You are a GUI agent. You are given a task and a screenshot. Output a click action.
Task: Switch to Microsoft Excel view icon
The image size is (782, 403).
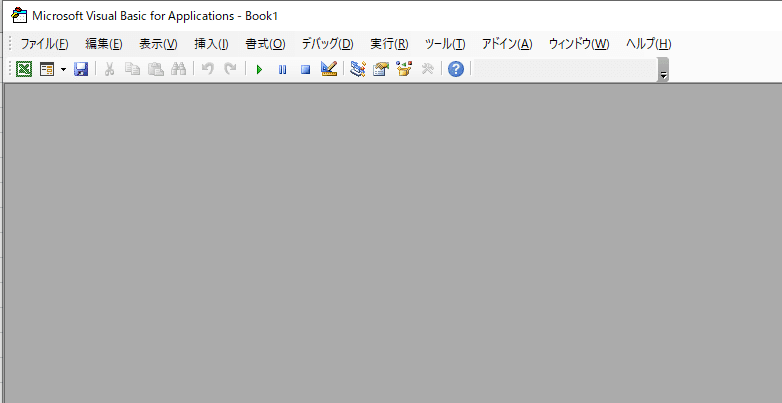pos(23,69)
